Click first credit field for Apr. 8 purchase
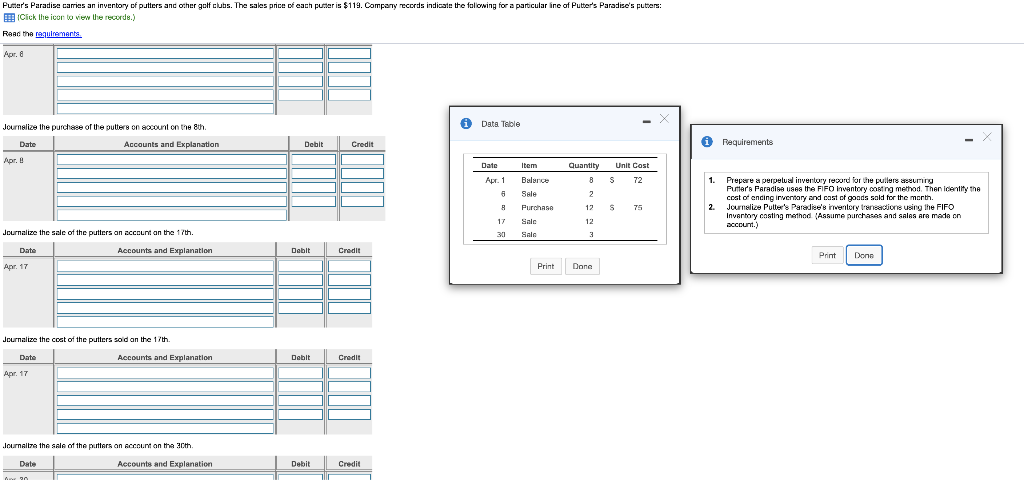The image size is (1024, 484). click(362, 159)
